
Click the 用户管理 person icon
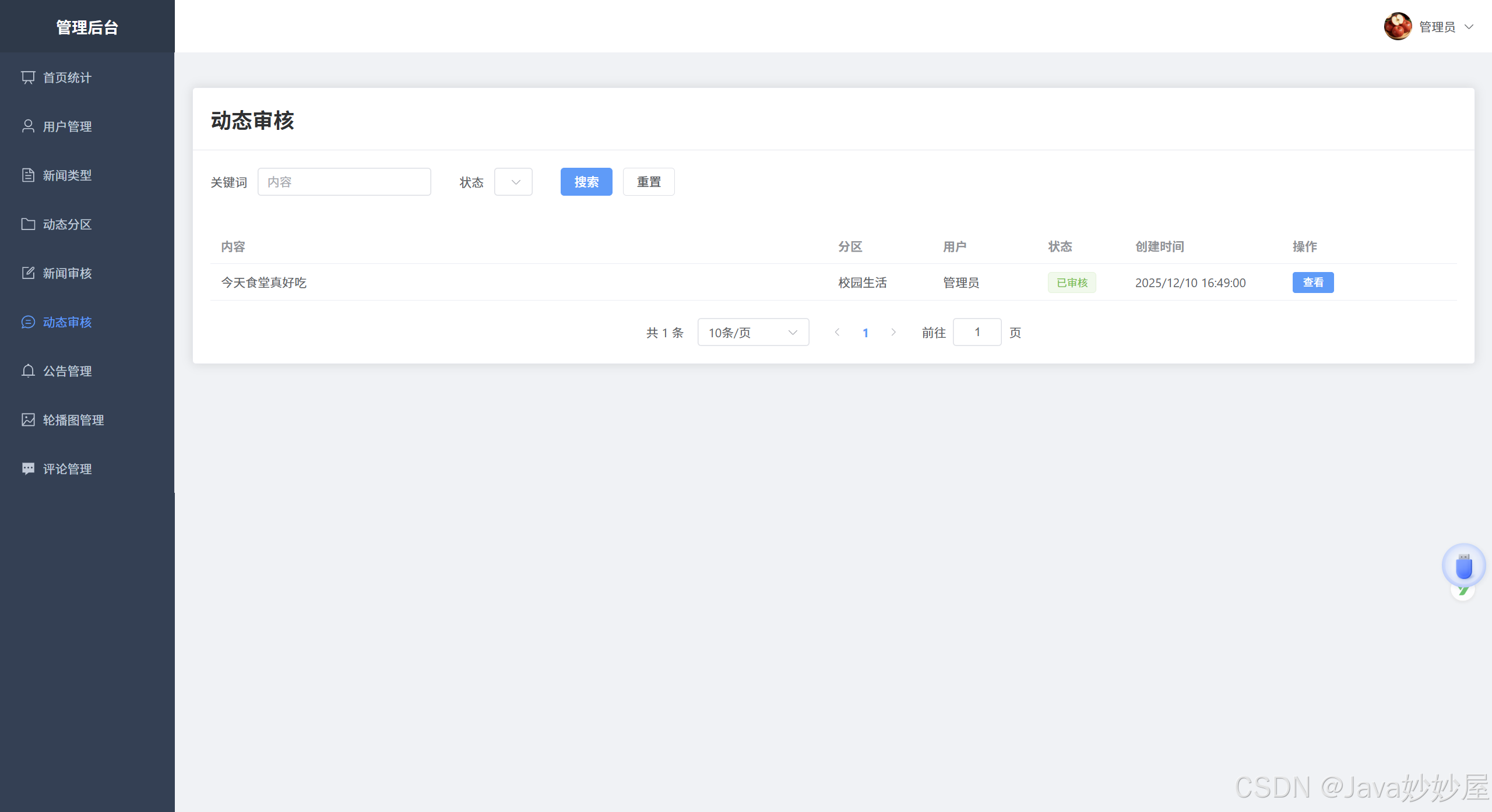(x=28, y=126)
